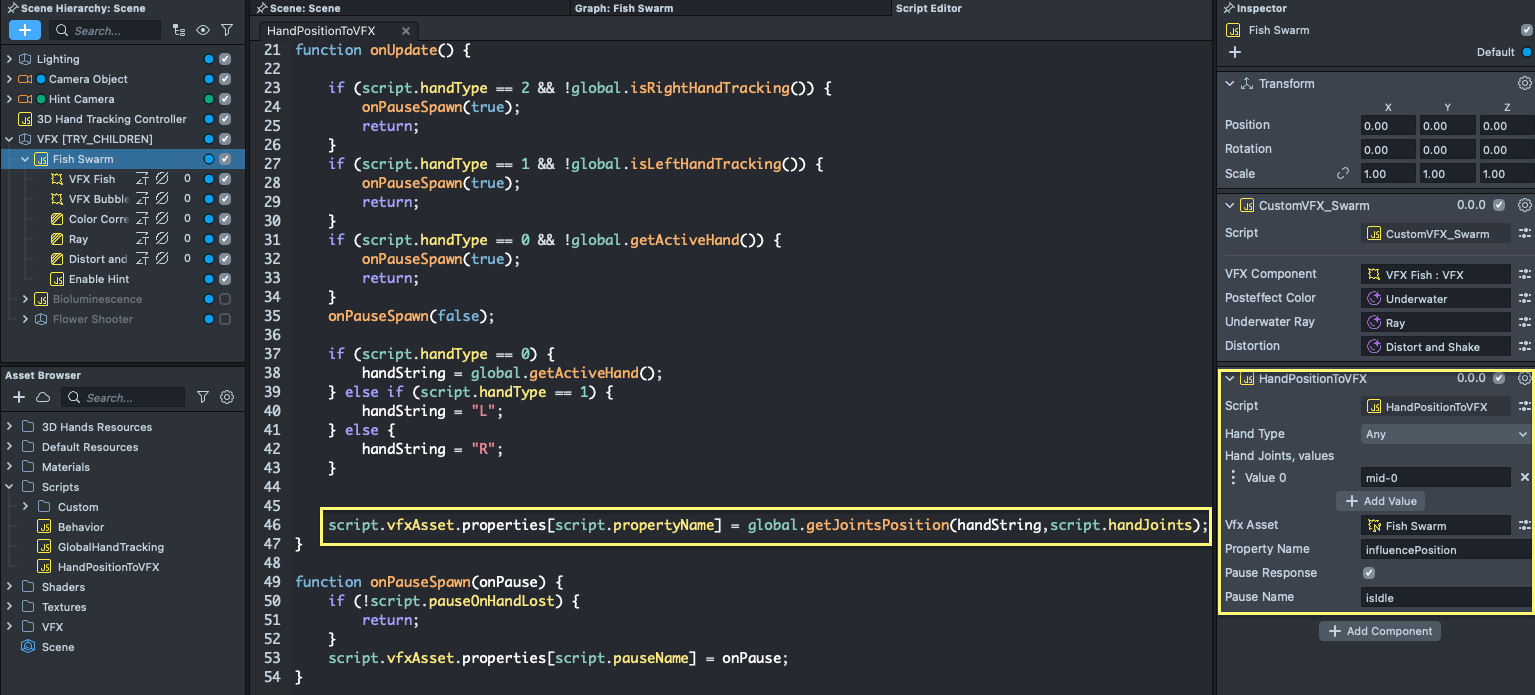Open the Asset Browser cloud library icon
This screenshot has height=695, width=1535.
43,397
